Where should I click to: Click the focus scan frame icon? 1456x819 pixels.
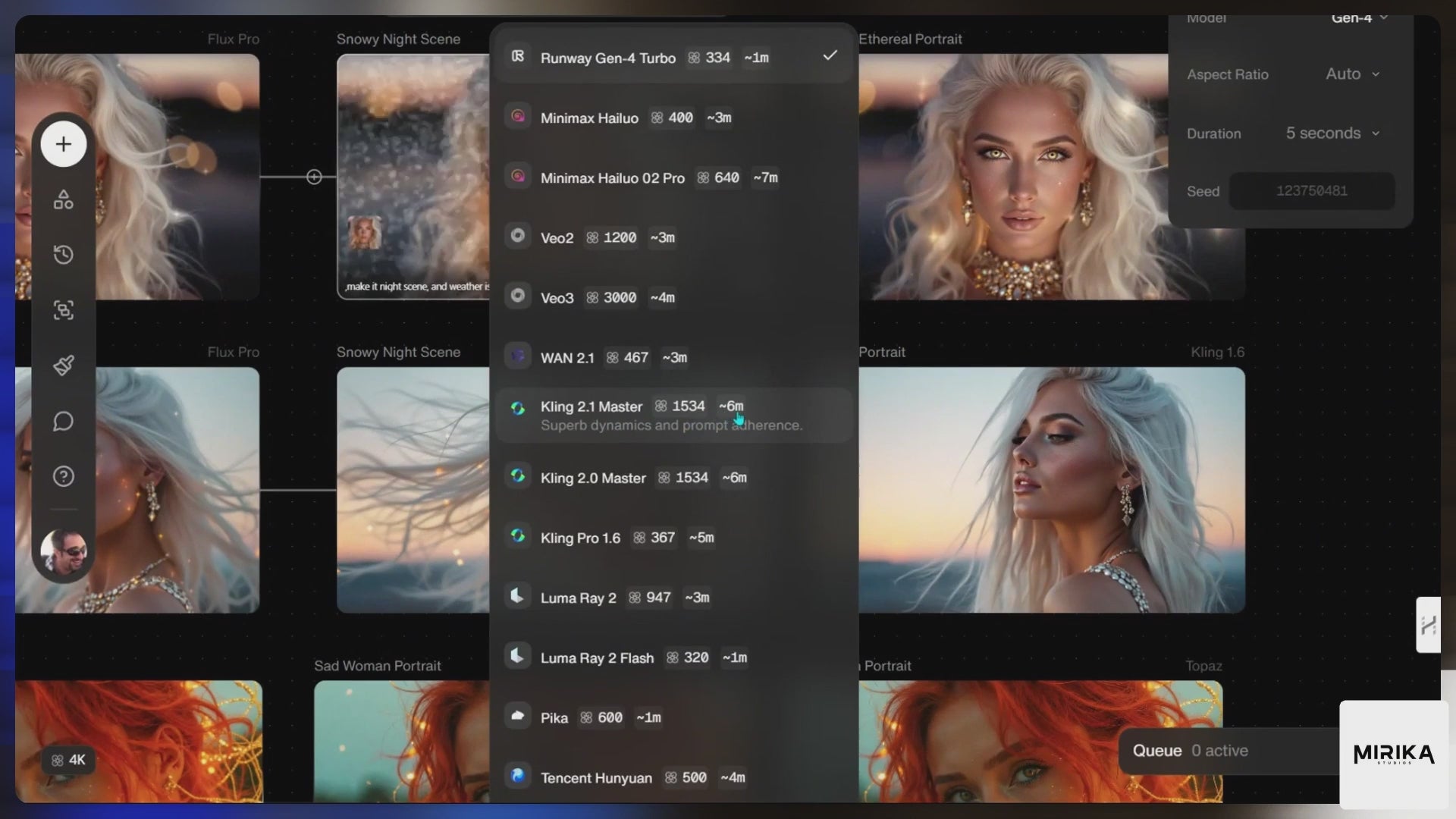[x=64, y=310]
